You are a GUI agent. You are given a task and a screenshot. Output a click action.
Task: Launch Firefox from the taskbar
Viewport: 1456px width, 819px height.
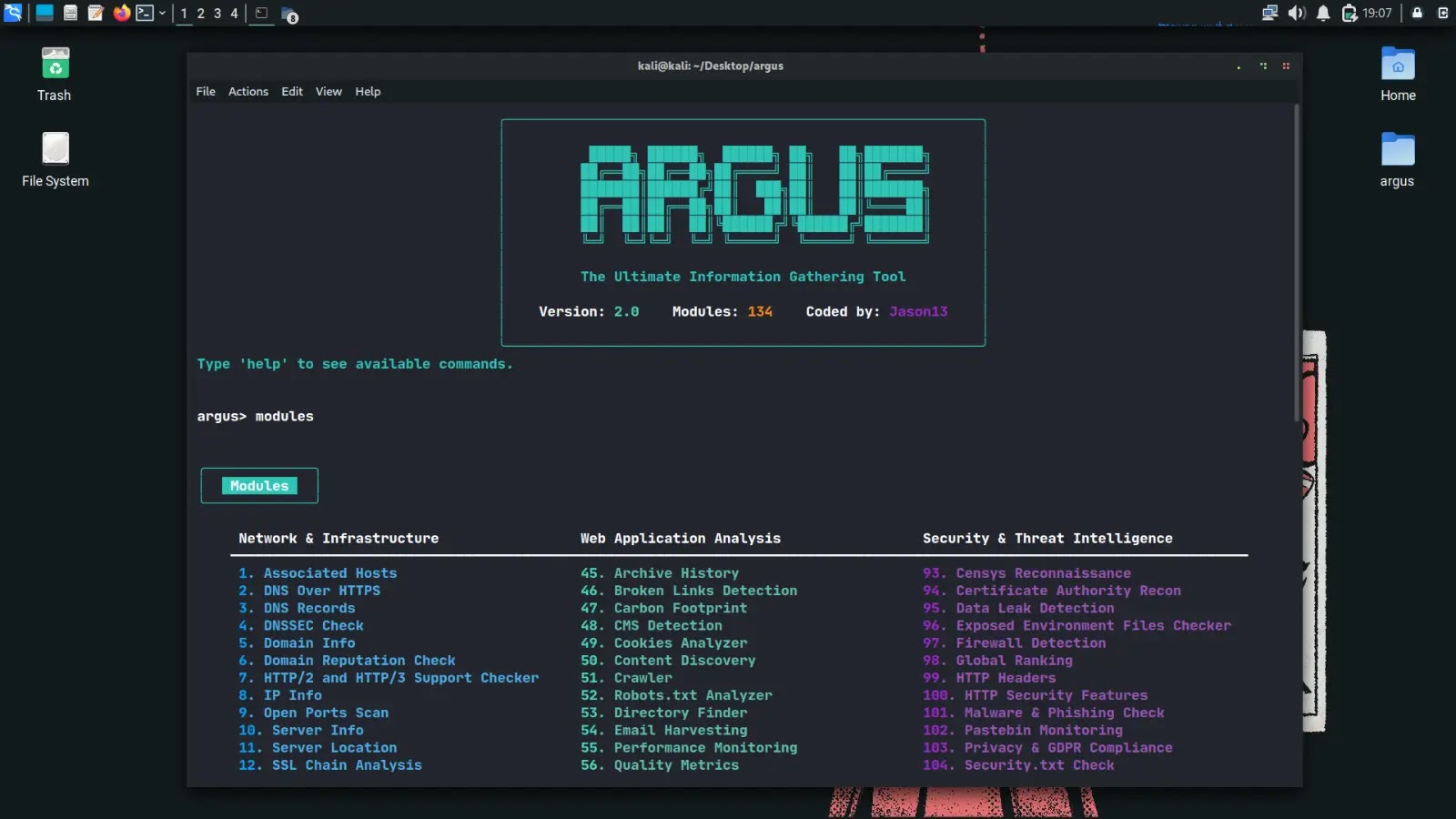coord(120,13)
